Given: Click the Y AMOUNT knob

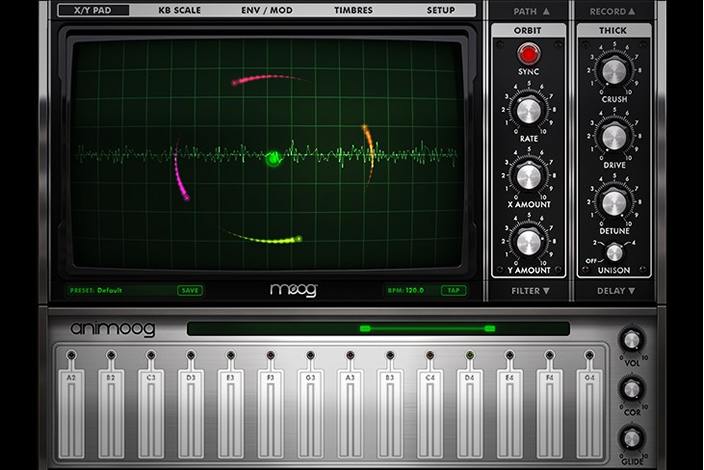Looking at the screenshot, I should [x=528, y=242].
